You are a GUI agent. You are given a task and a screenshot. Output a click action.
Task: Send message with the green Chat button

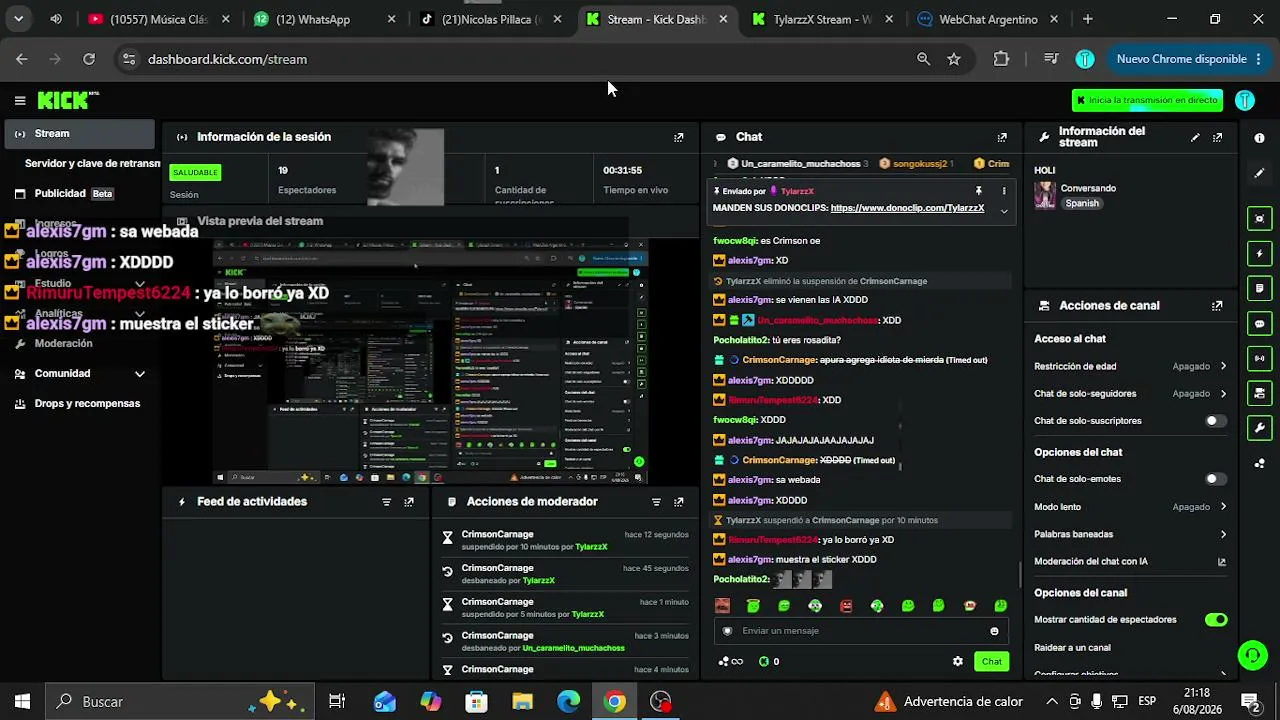(991, 662)
